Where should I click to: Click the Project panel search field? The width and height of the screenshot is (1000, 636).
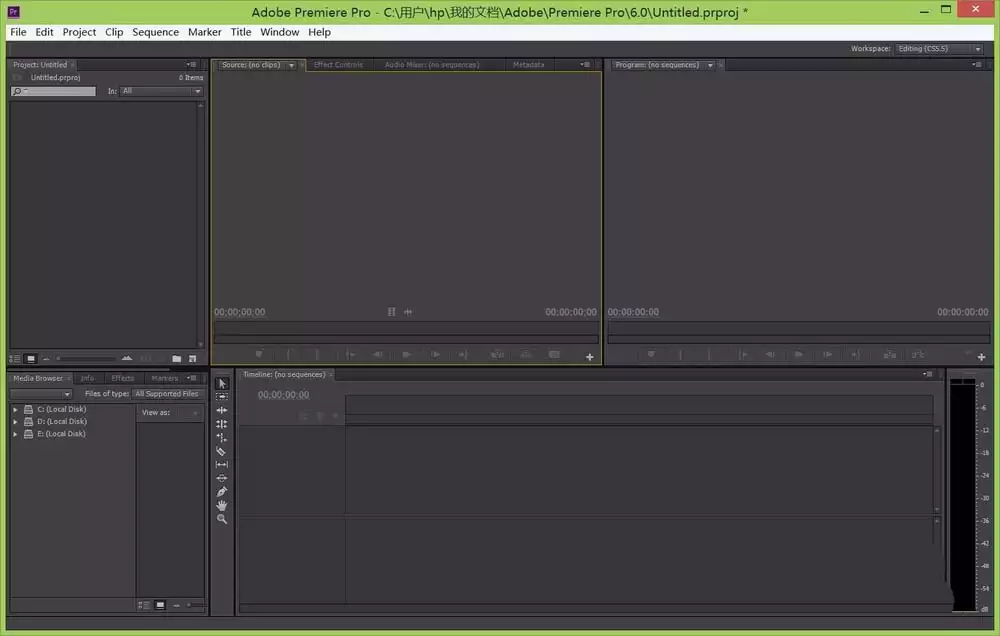(54, 91)
